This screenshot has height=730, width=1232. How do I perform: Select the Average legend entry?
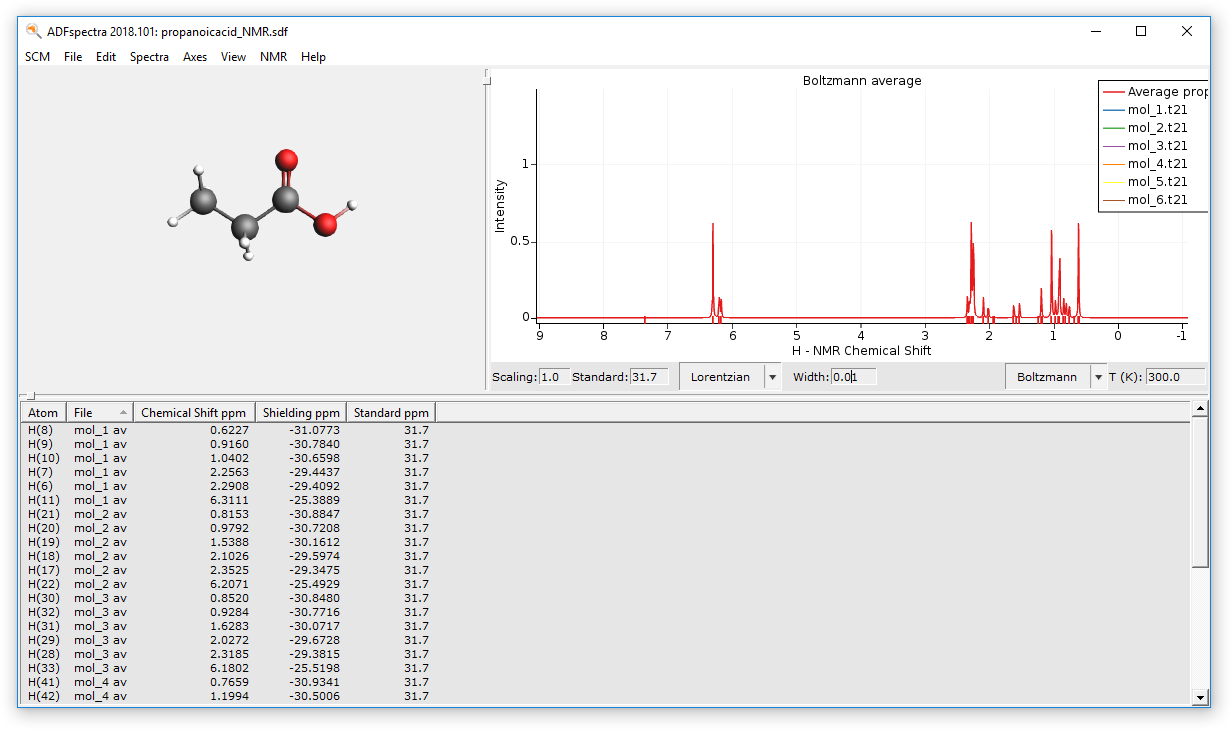click(x=1154, y=92)
